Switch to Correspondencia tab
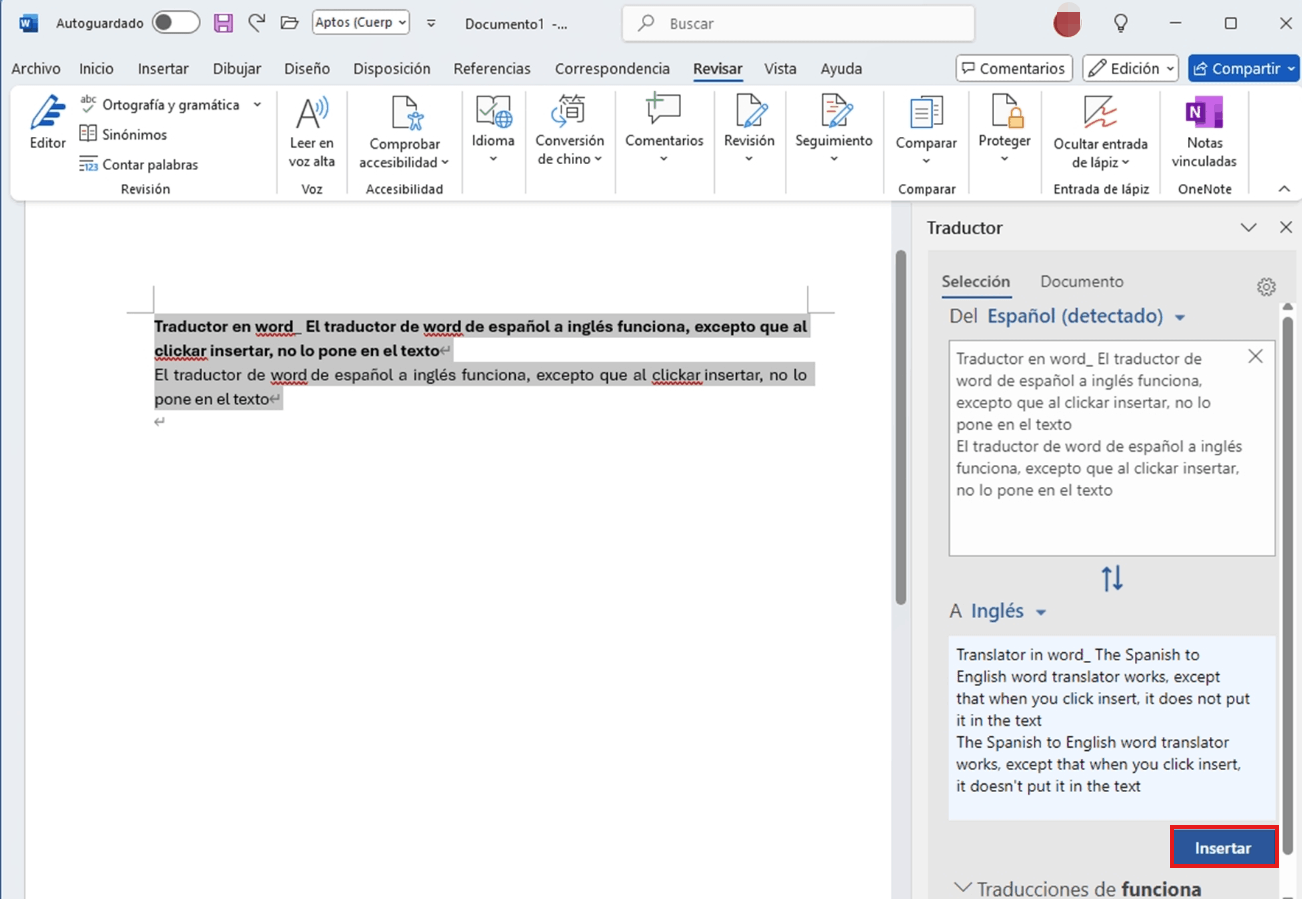1302x899 pixels. [x=612, y=69]
